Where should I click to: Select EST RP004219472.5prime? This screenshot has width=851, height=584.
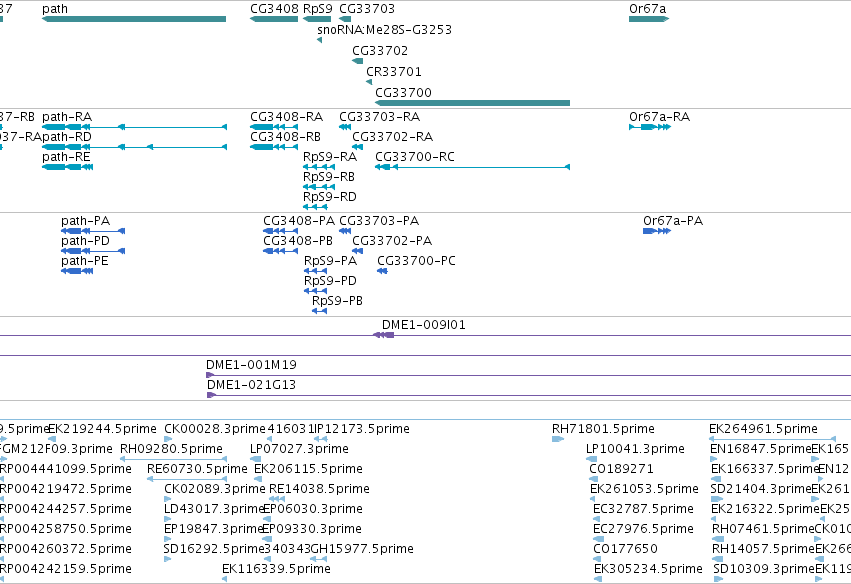click(66, 489)
